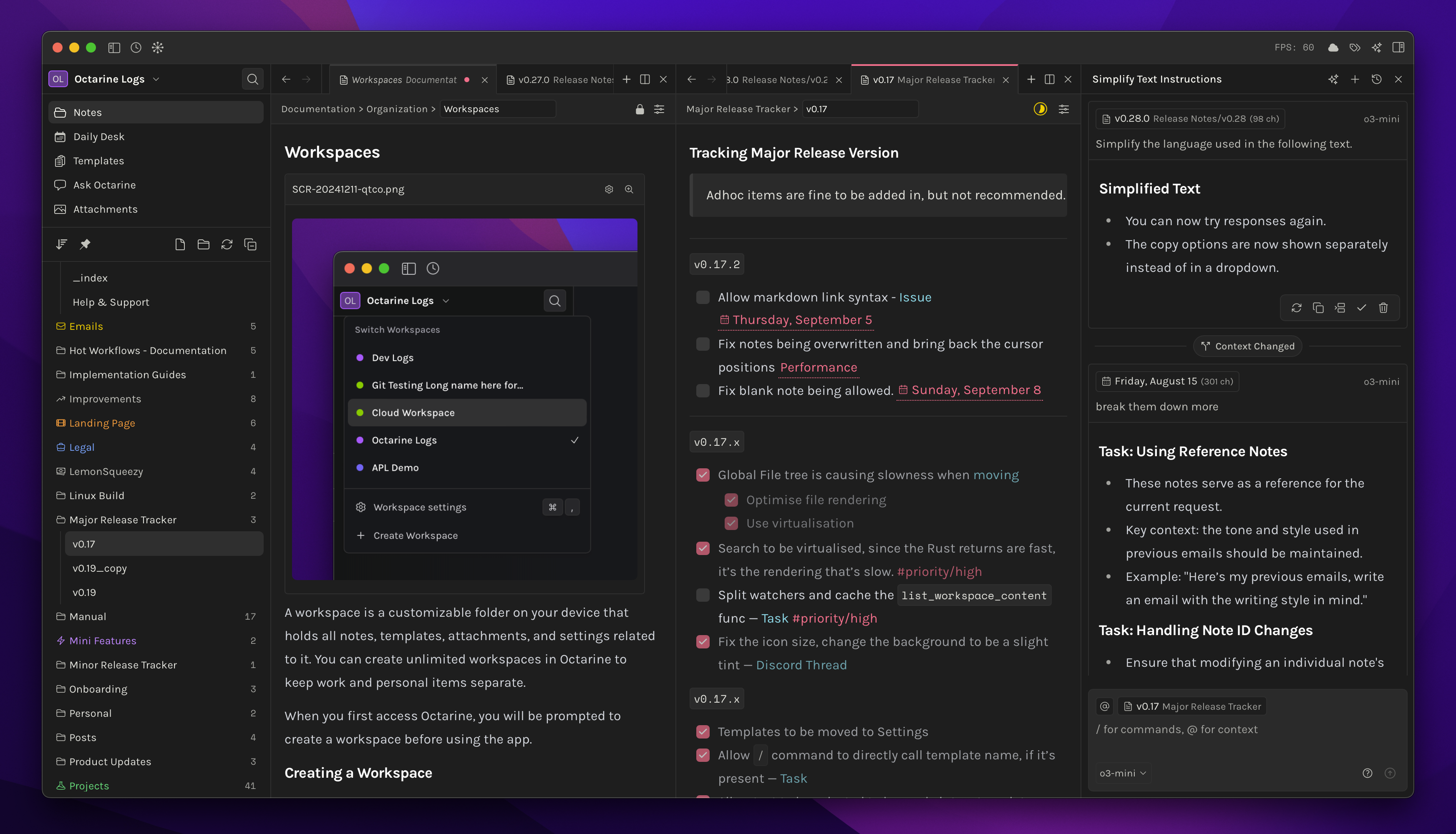Open the o3-mini model dropdown
The width and height of the screenshot is (1456, 834).
pyautogui.click(x=1123, y=773)
